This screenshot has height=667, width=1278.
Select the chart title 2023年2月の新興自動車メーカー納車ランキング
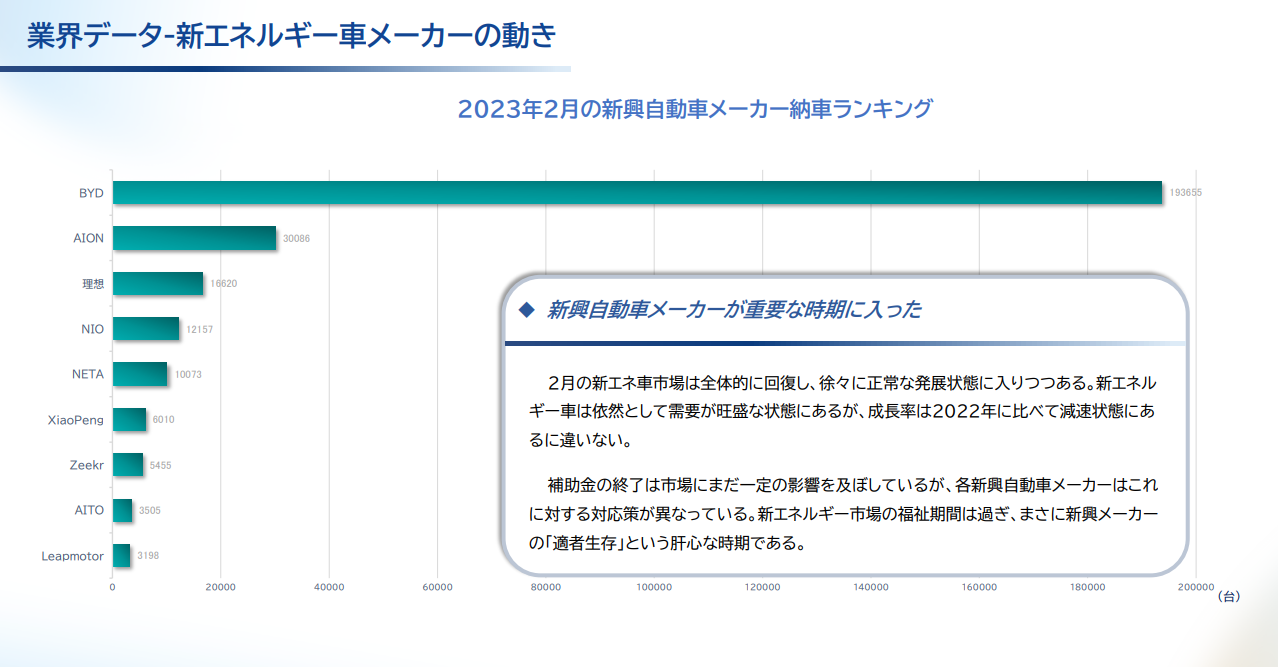click(694, 109)
